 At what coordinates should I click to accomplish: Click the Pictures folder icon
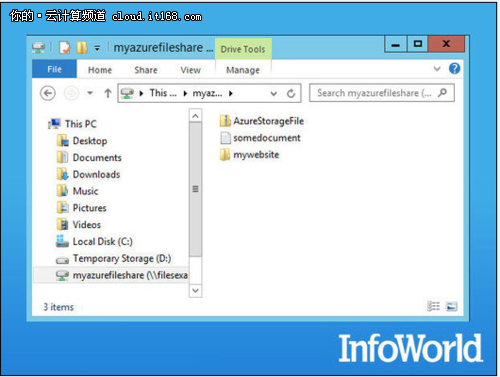point(63,208)
